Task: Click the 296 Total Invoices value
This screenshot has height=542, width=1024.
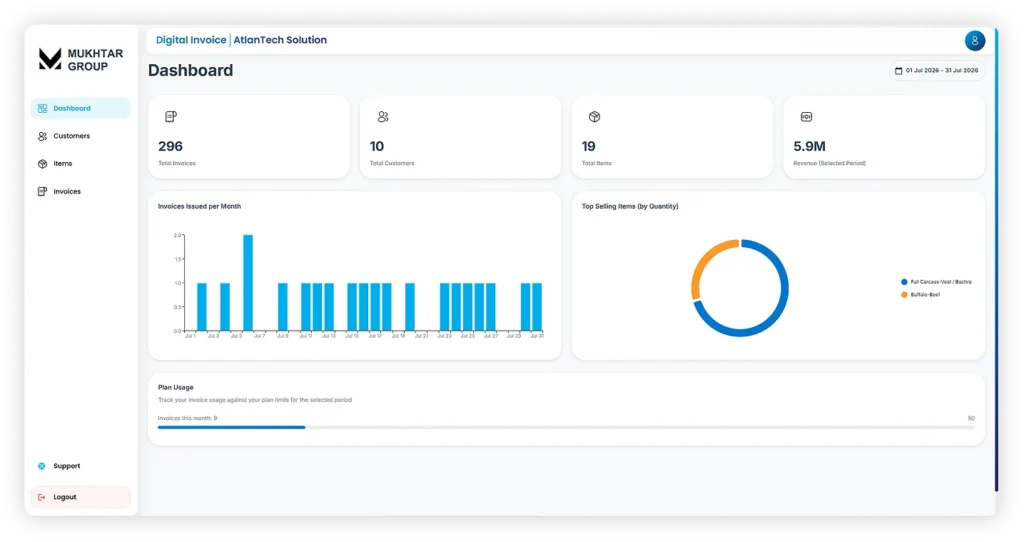Action: pos(170,146)
